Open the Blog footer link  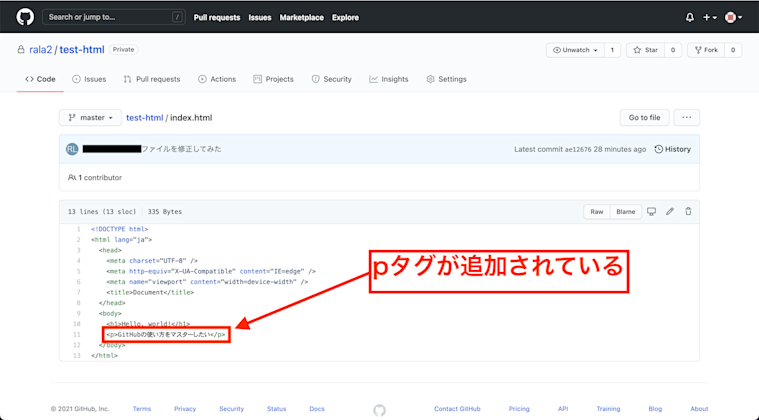pos(655,409)
